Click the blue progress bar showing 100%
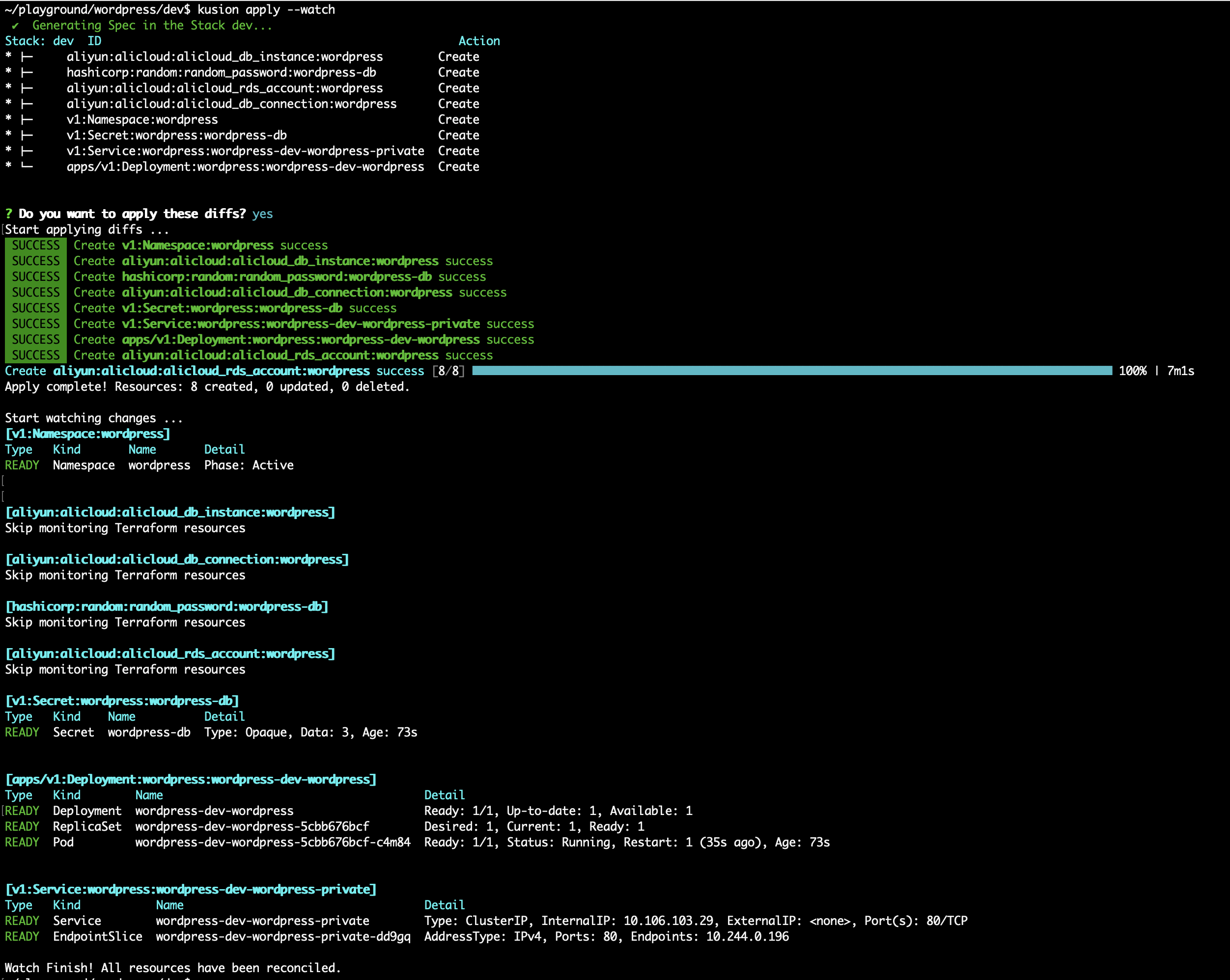 pos(793,371)
